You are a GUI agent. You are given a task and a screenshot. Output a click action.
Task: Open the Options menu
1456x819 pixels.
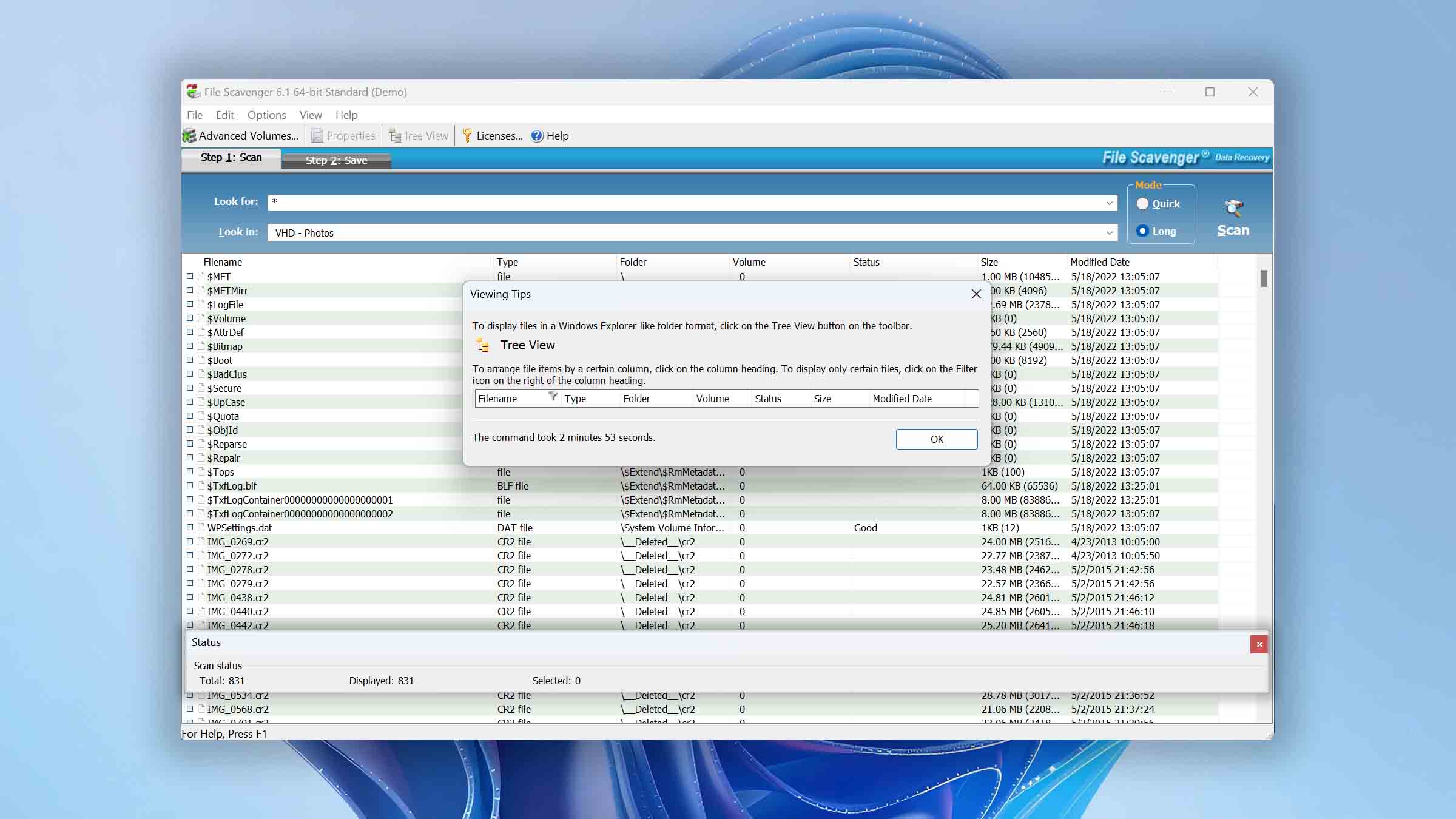[266, 115]
